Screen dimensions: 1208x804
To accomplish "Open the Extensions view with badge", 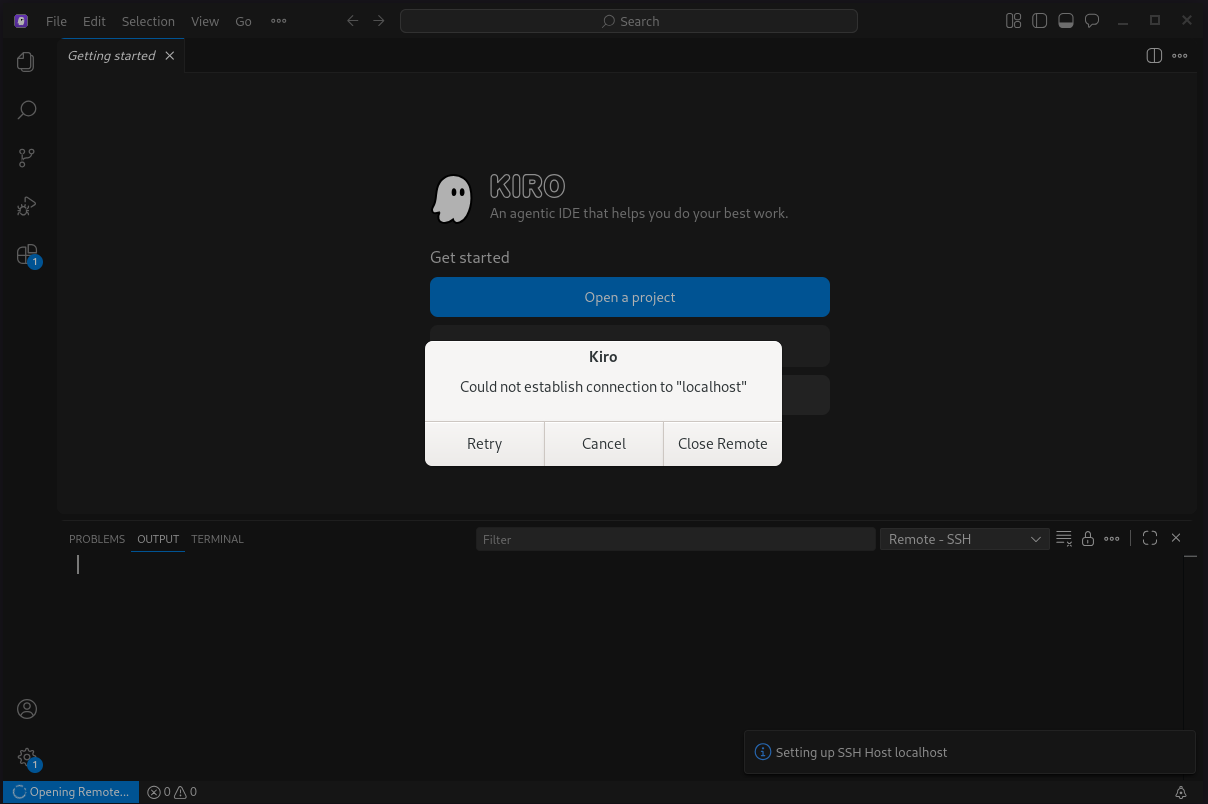I will point(27,255).
